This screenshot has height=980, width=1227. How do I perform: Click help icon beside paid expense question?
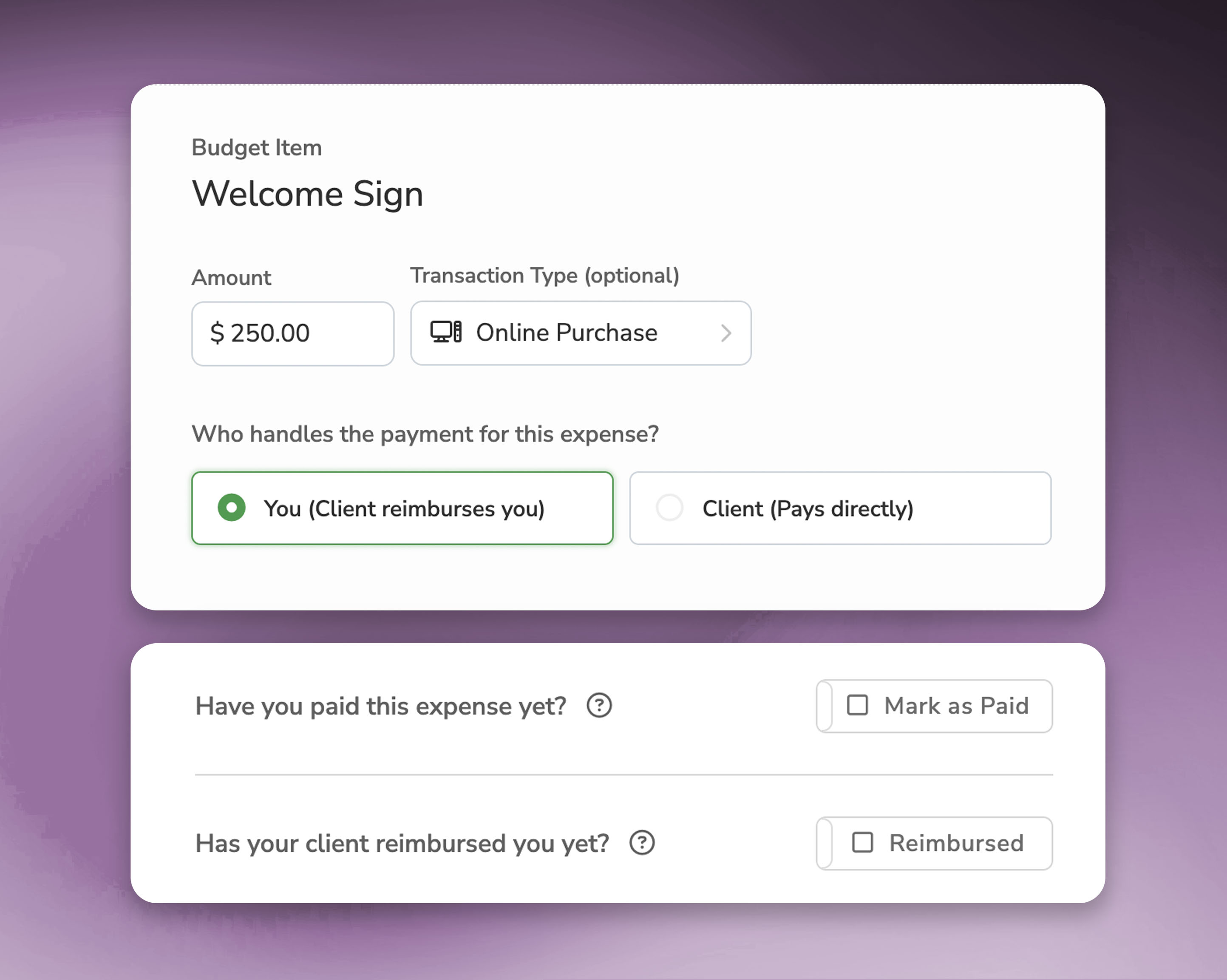tap(599, 706)
